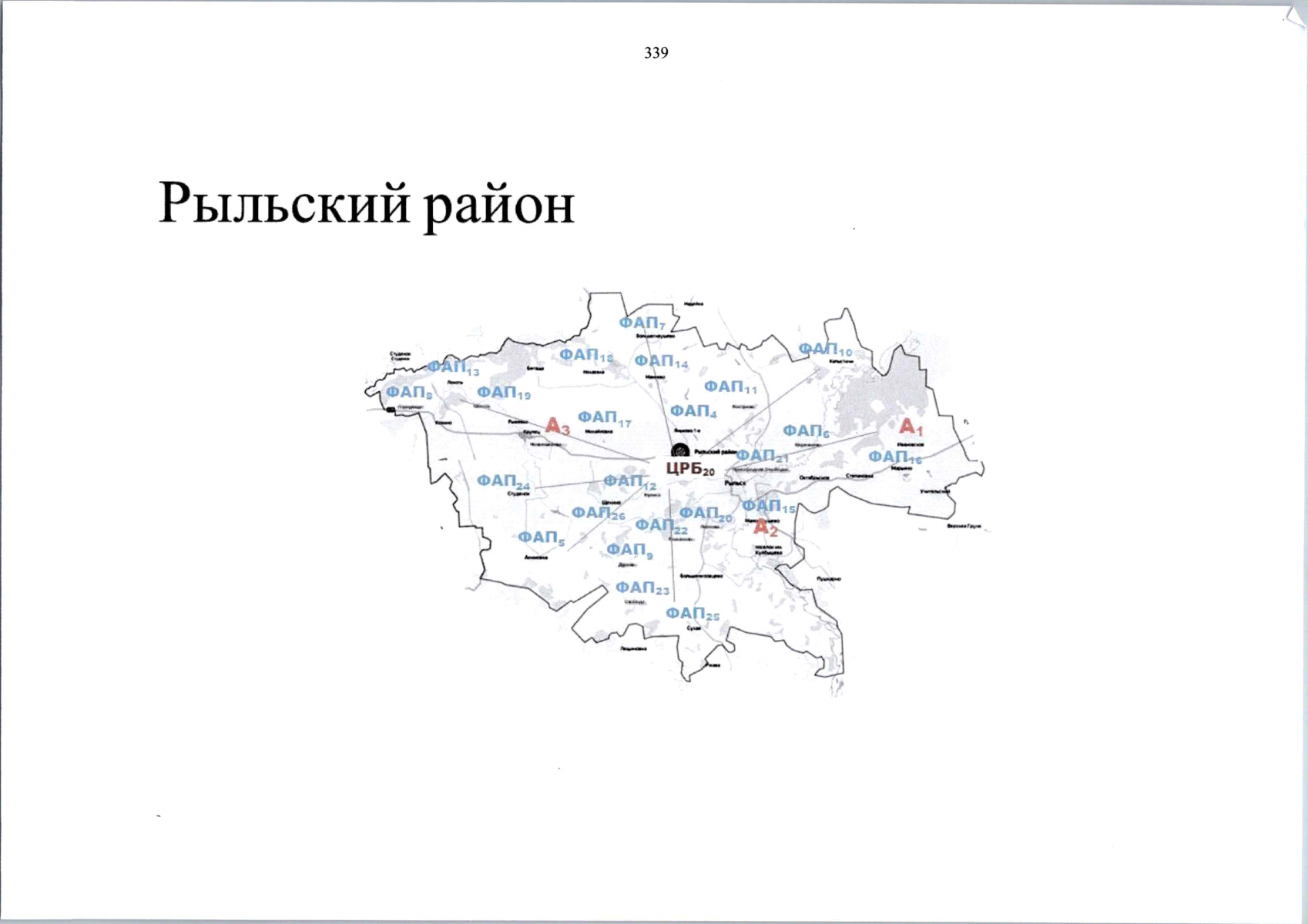Image resolution: width=1308 pixels, height=924 pixels.
Task: Click the ФАП5 label near Анновка
Action: click(x=542, y=540)
